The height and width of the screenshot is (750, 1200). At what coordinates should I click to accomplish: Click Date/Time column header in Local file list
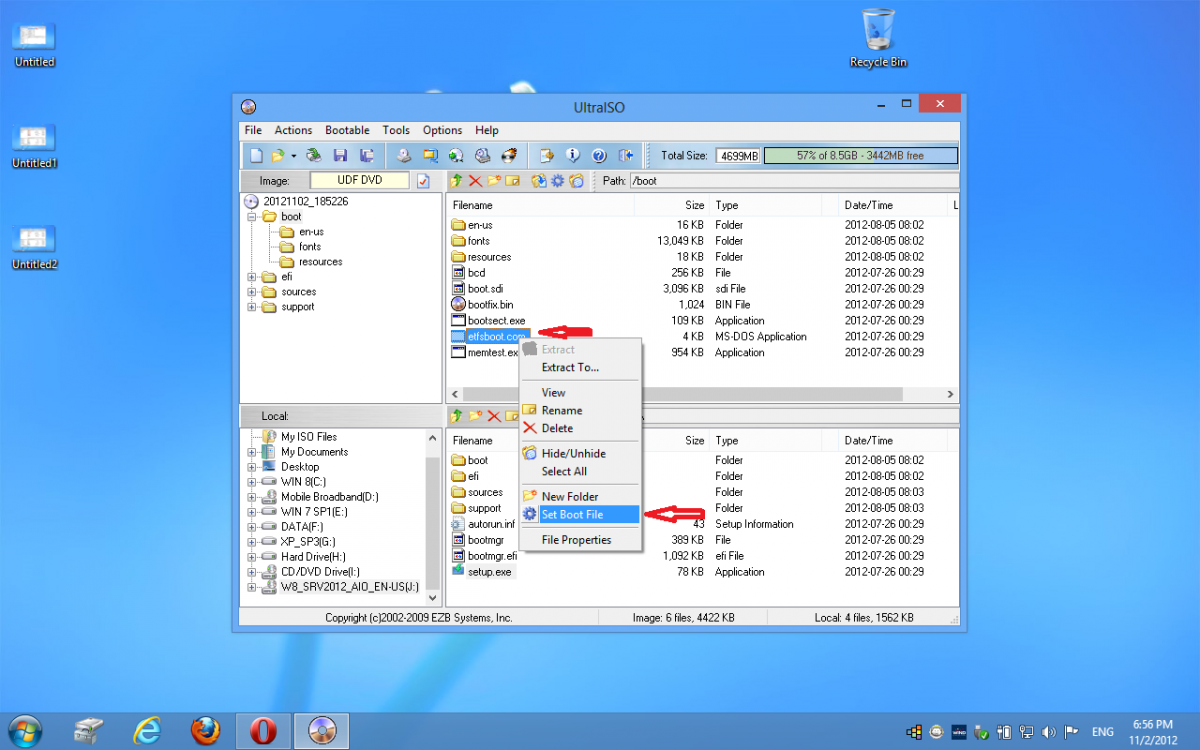click(894, 440)
